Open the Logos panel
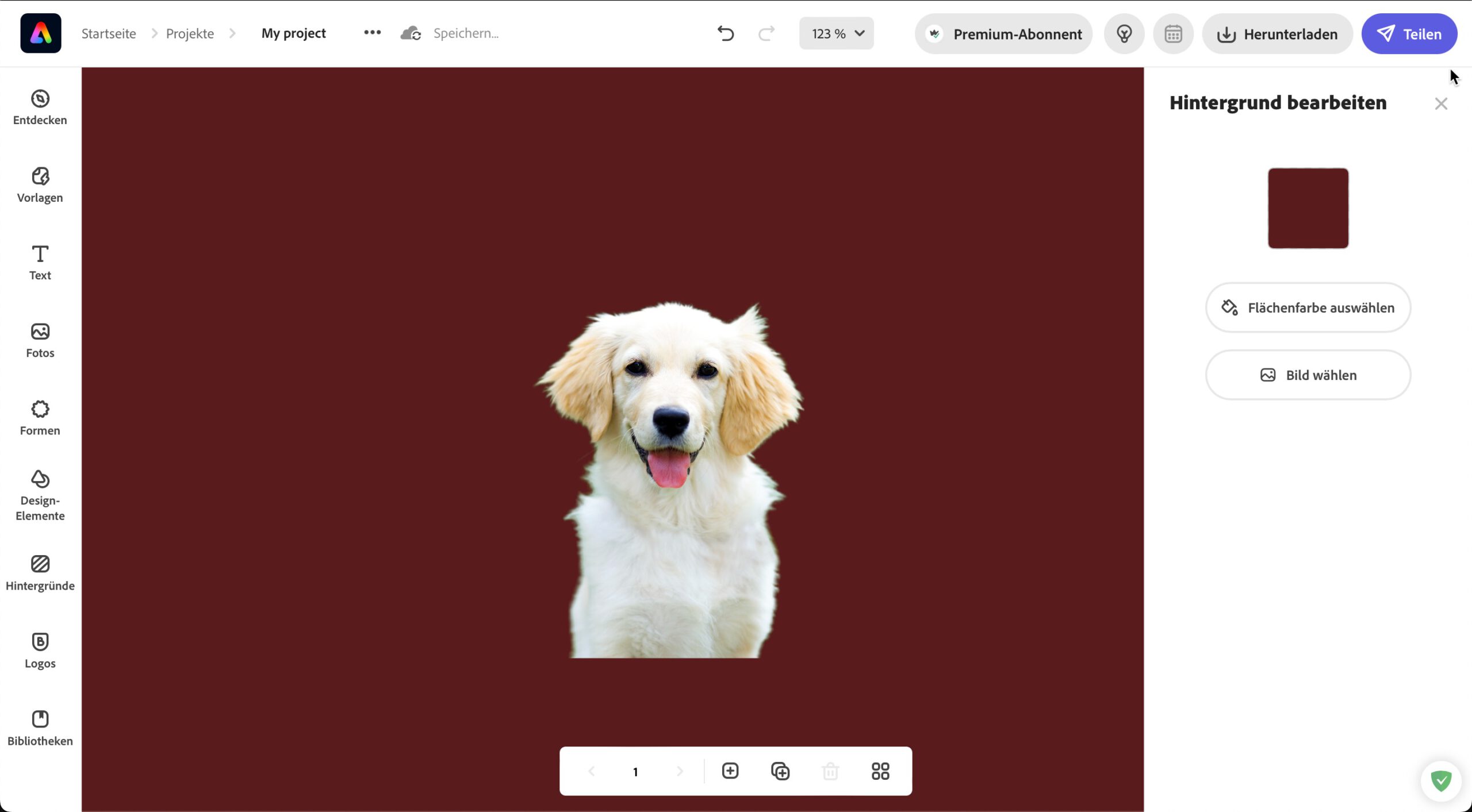Image resolution: width=1472 pixels, height=812 pixels. click(40, 650)
